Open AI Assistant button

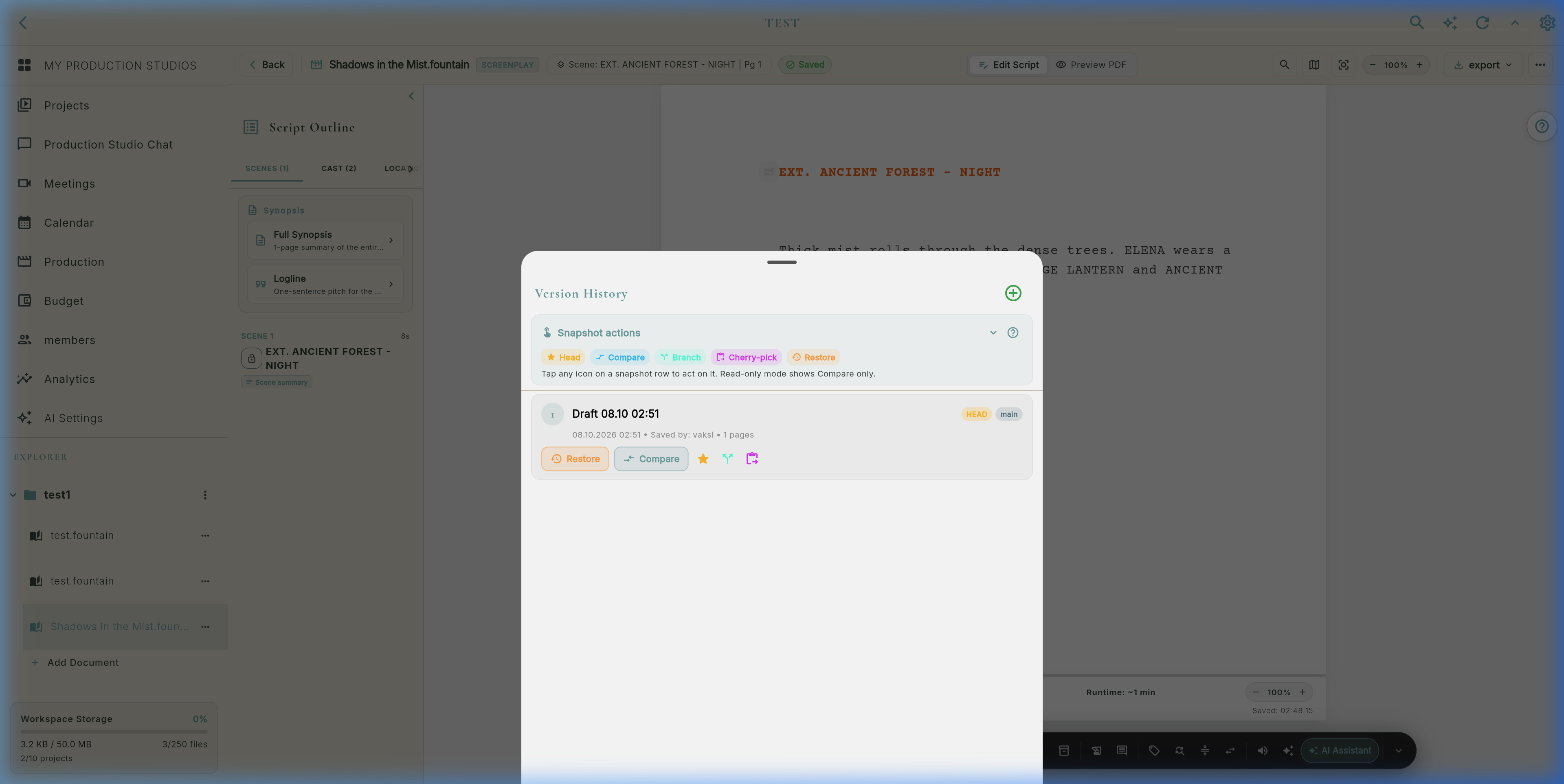1340,751
